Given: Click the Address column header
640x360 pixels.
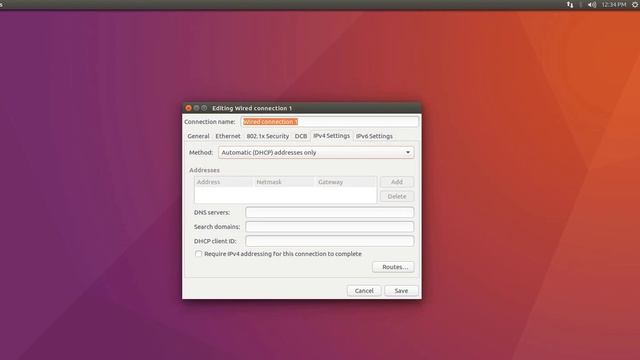Looking at the screenshot, I should click(x=223, y=182).
